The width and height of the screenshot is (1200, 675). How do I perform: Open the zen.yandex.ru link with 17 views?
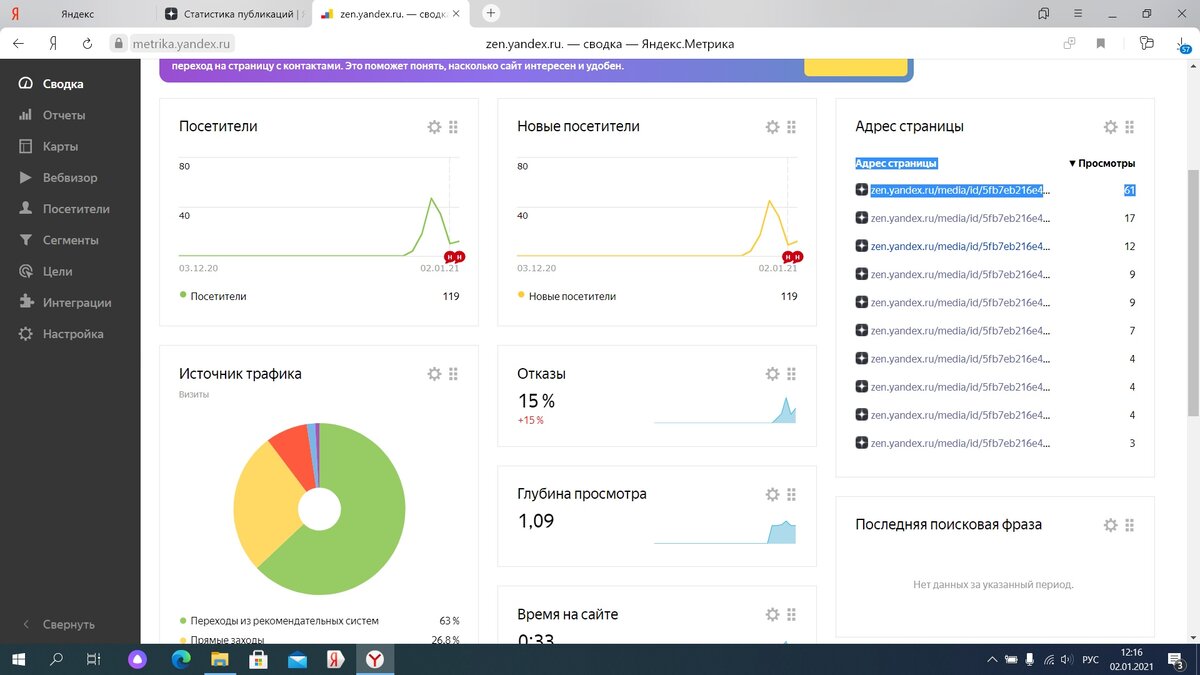pyautogui.click(x=960, y=218)
